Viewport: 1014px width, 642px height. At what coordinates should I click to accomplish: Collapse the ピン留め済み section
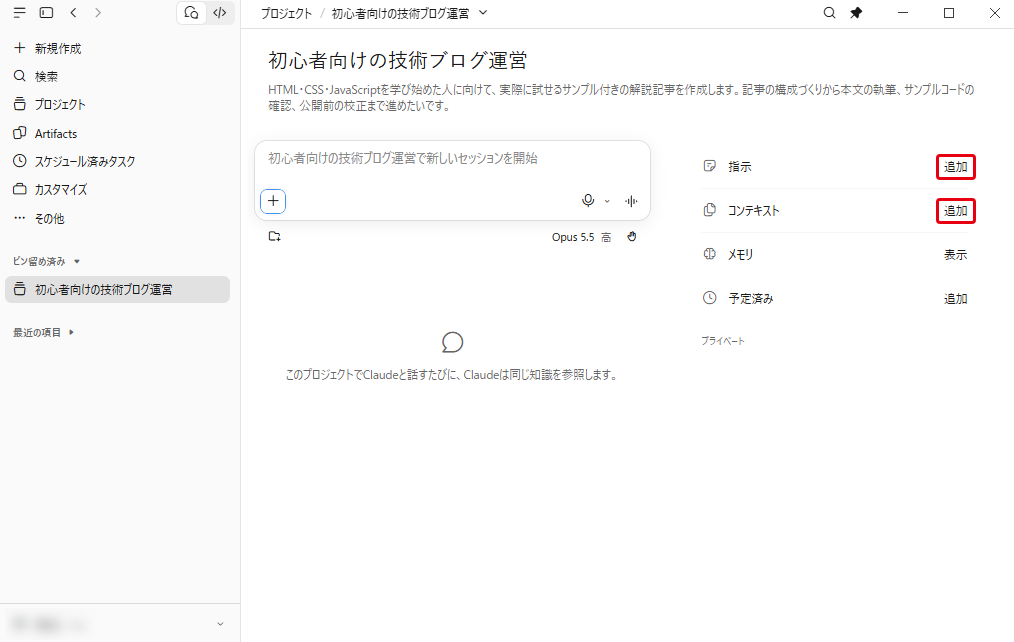tap(47, 261)
